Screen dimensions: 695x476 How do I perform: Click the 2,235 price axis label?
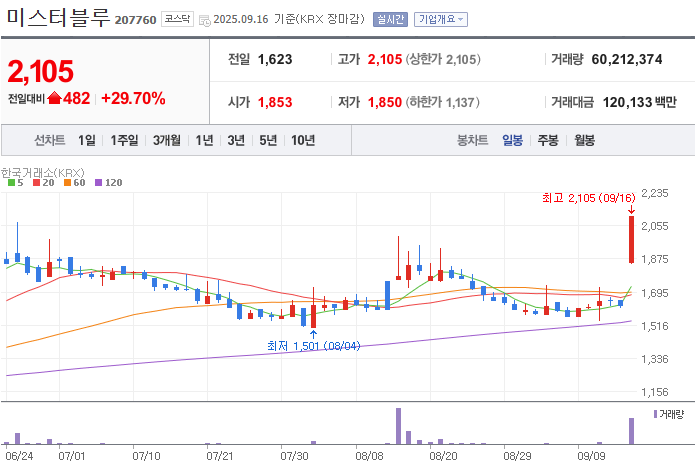click(655, 193)
